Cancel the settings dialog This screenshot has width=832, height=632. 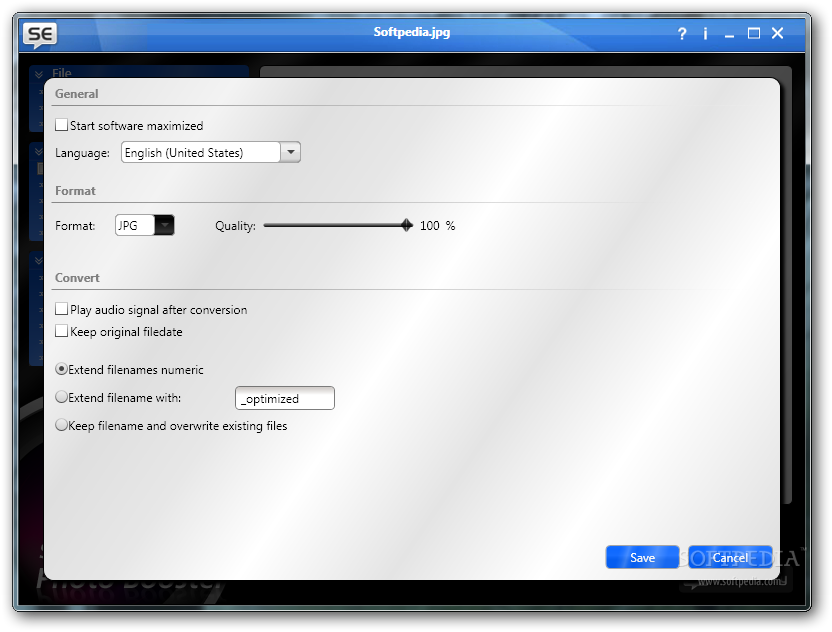730,557
